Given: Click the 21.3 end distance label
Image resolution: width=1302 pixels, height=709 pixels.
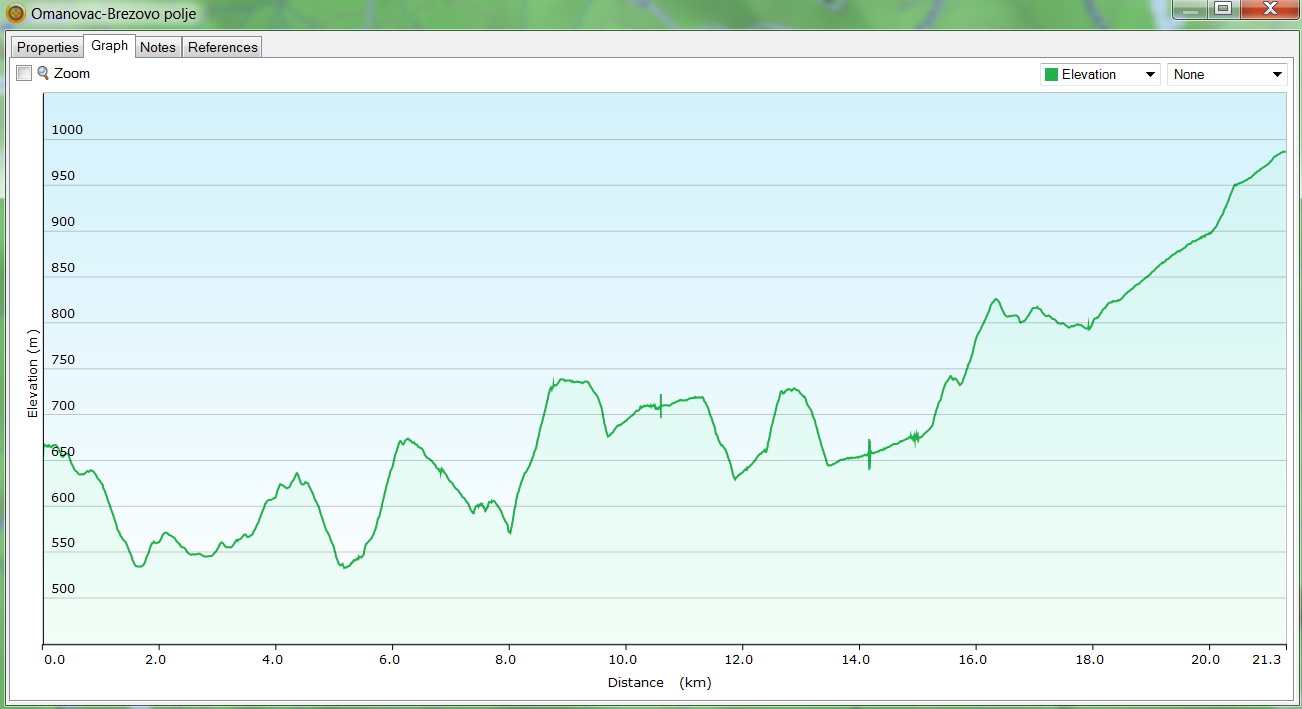Looking at the screenshot, I should coord(1267,660).
